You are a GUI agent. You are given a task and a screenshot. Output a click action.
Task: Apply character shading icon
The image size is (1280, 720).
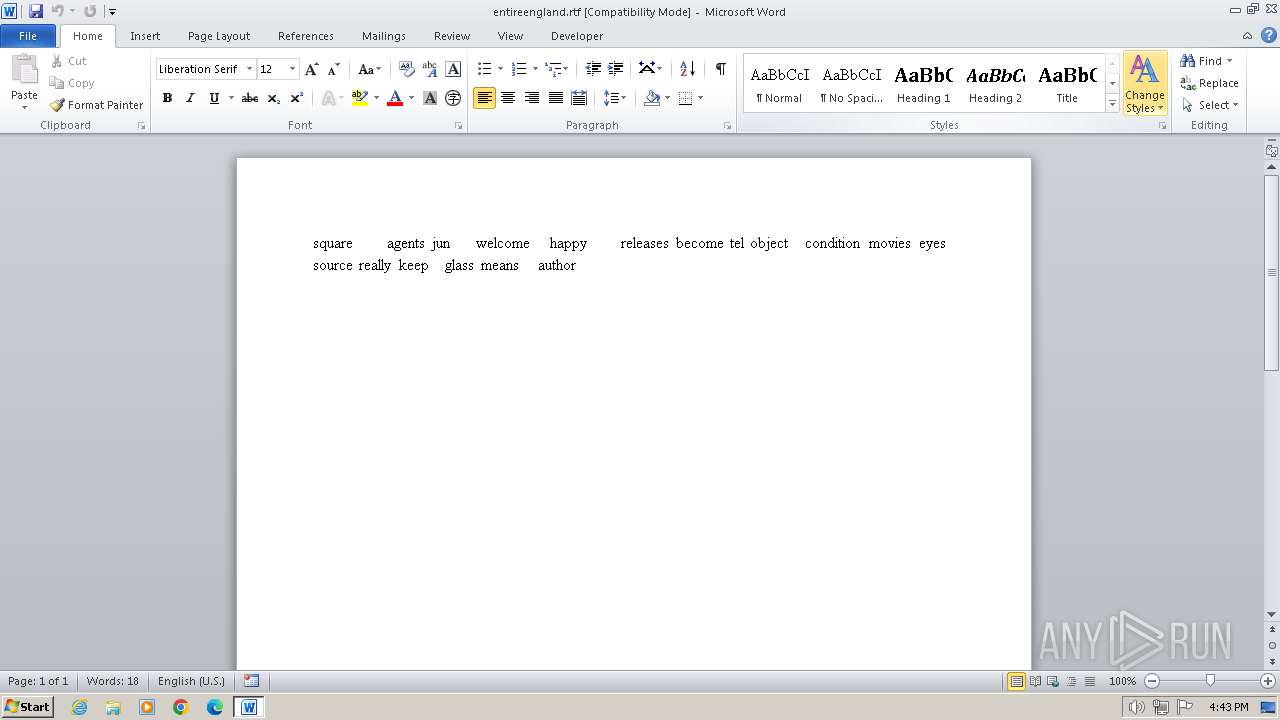click(x=430, y=98)
